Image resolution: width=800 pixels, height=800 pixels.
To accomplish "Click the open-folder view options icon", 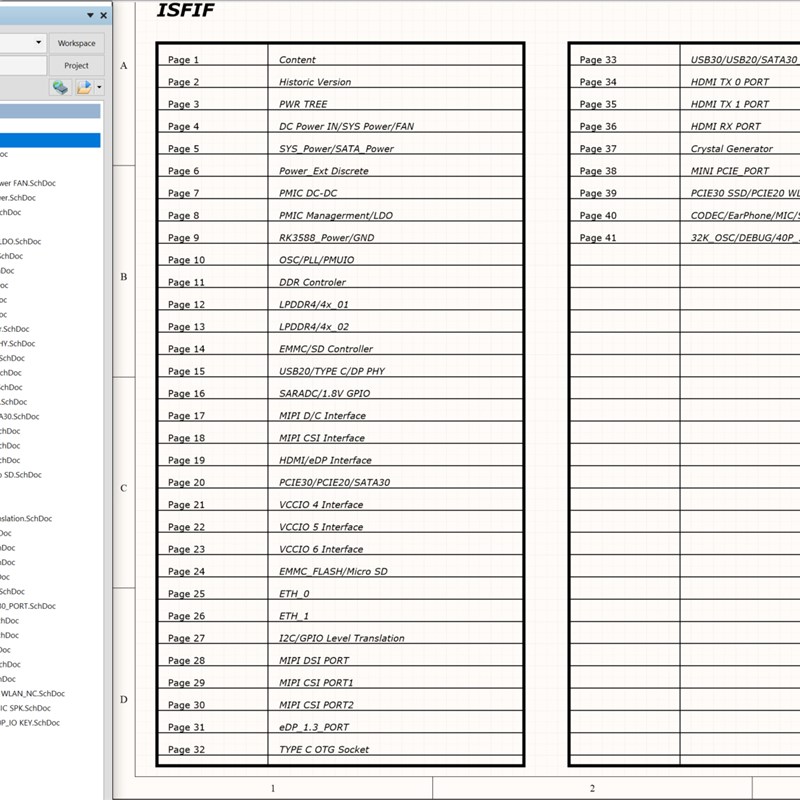I will (x=84, y=87).
